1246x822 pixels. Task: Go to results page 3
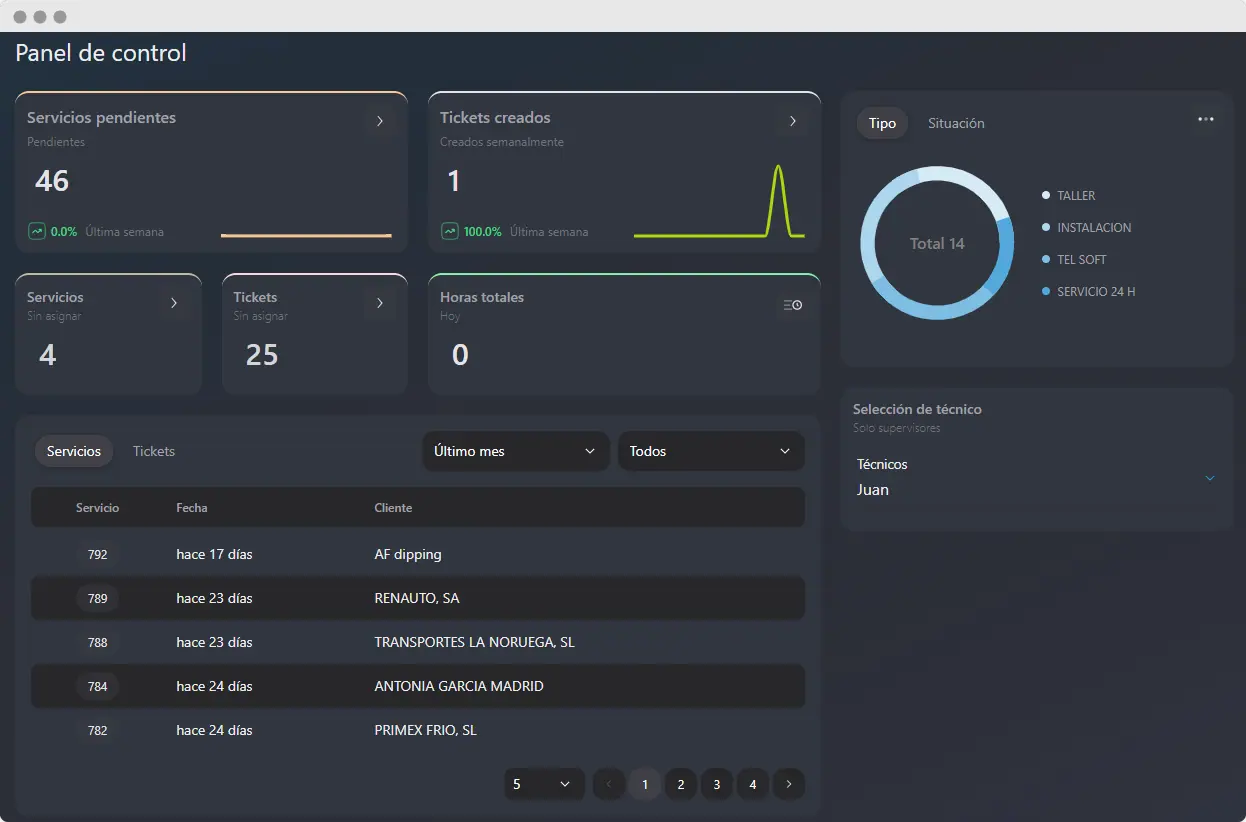coord(716,784)
